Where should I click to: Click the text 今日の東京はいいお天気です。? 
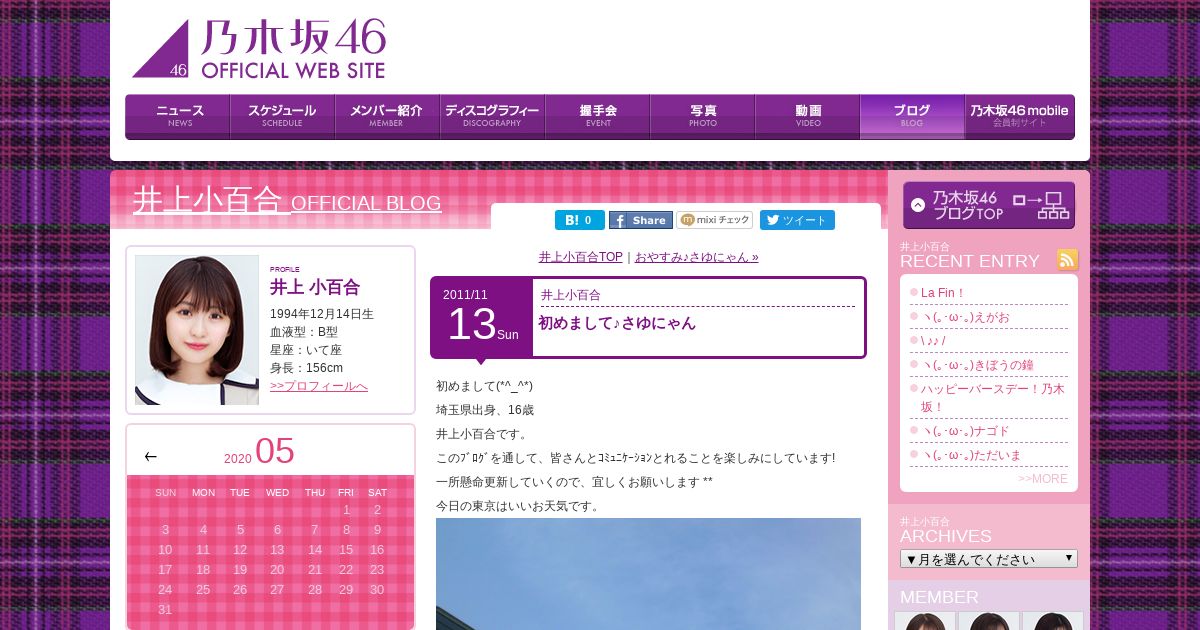tap(518, 506)
